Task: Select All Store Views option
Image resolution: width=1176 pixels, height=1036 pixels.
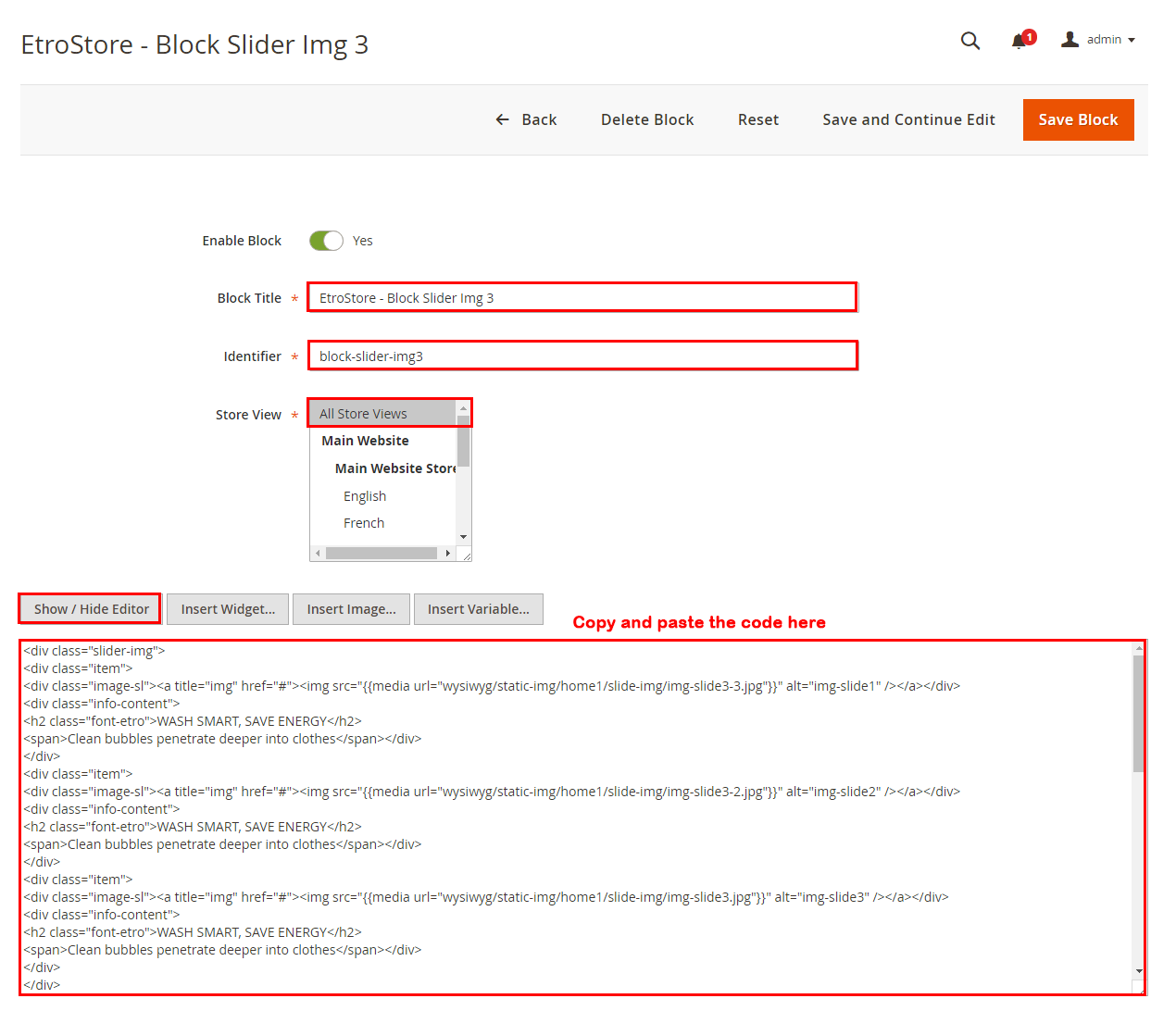Action: (x=384, y=414)
